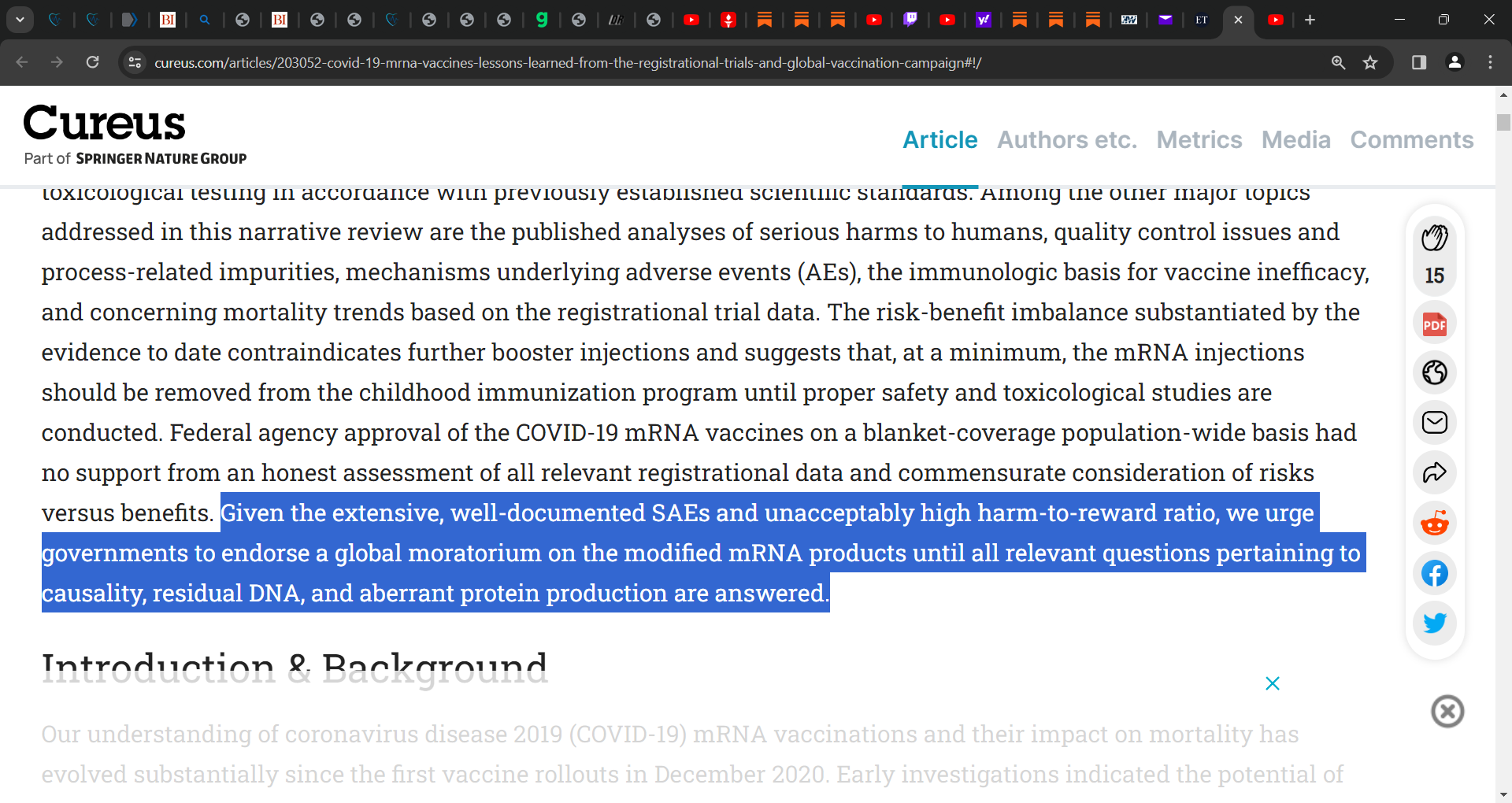Click the curved arrow share icon
The image size is (1512, 803).
(x=1434, y=472)
